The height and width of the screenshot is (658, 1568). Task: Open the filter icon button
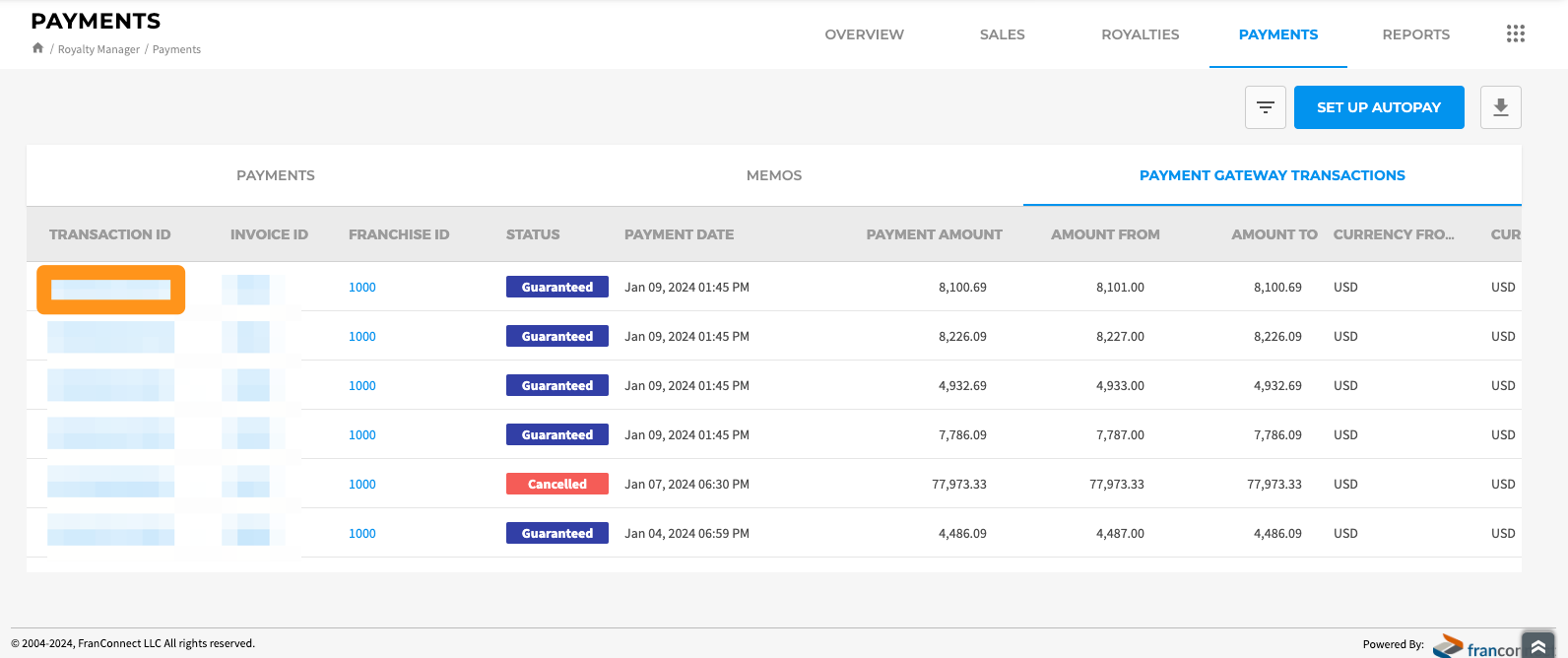tap(1266, 107)
